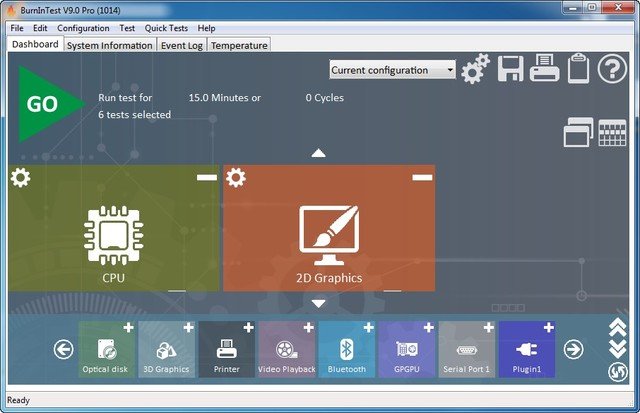Switch to the Temperature tab
Image resolution: width=640 pixels, height=413 pixels.
tap(239, 45)
